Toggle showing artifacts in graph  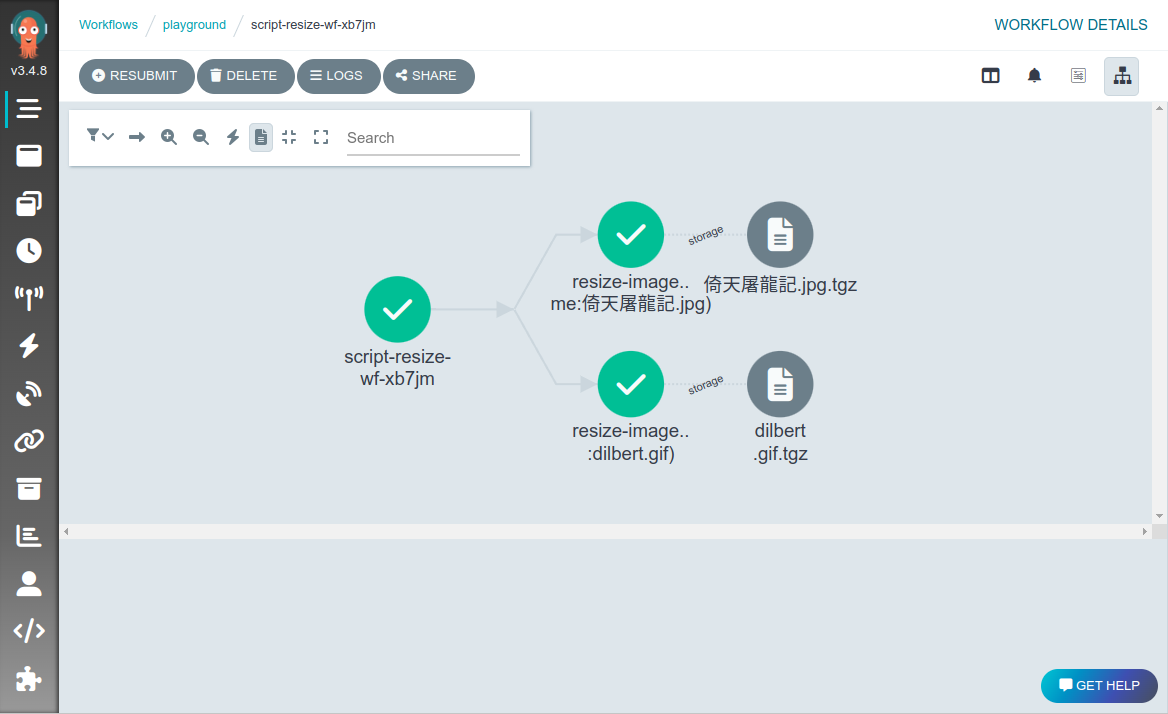(261, 137)
